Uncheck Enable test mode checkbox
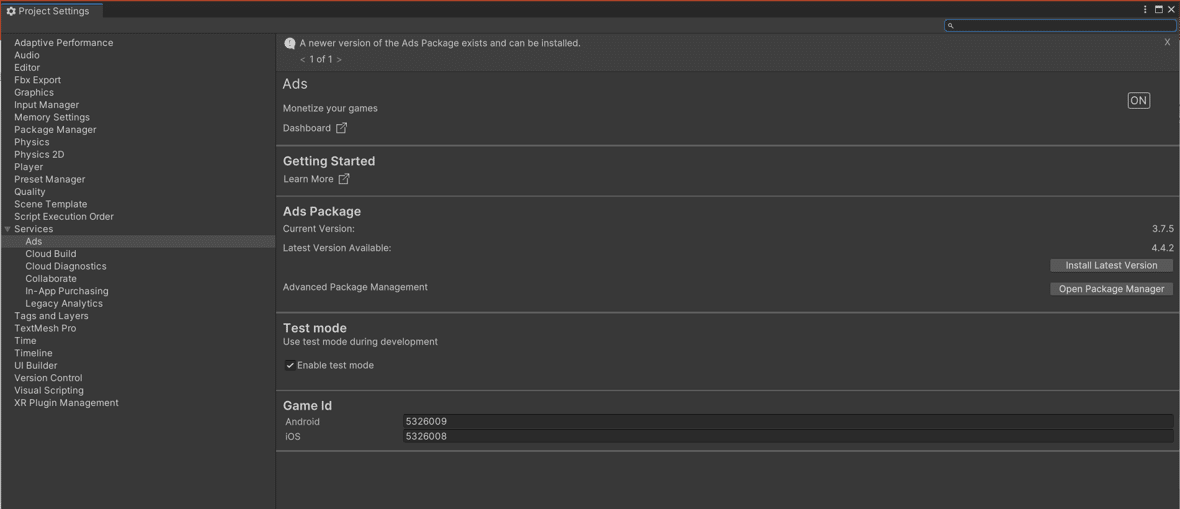Viewport: 1180px width, 509px height. pos(290,365)
